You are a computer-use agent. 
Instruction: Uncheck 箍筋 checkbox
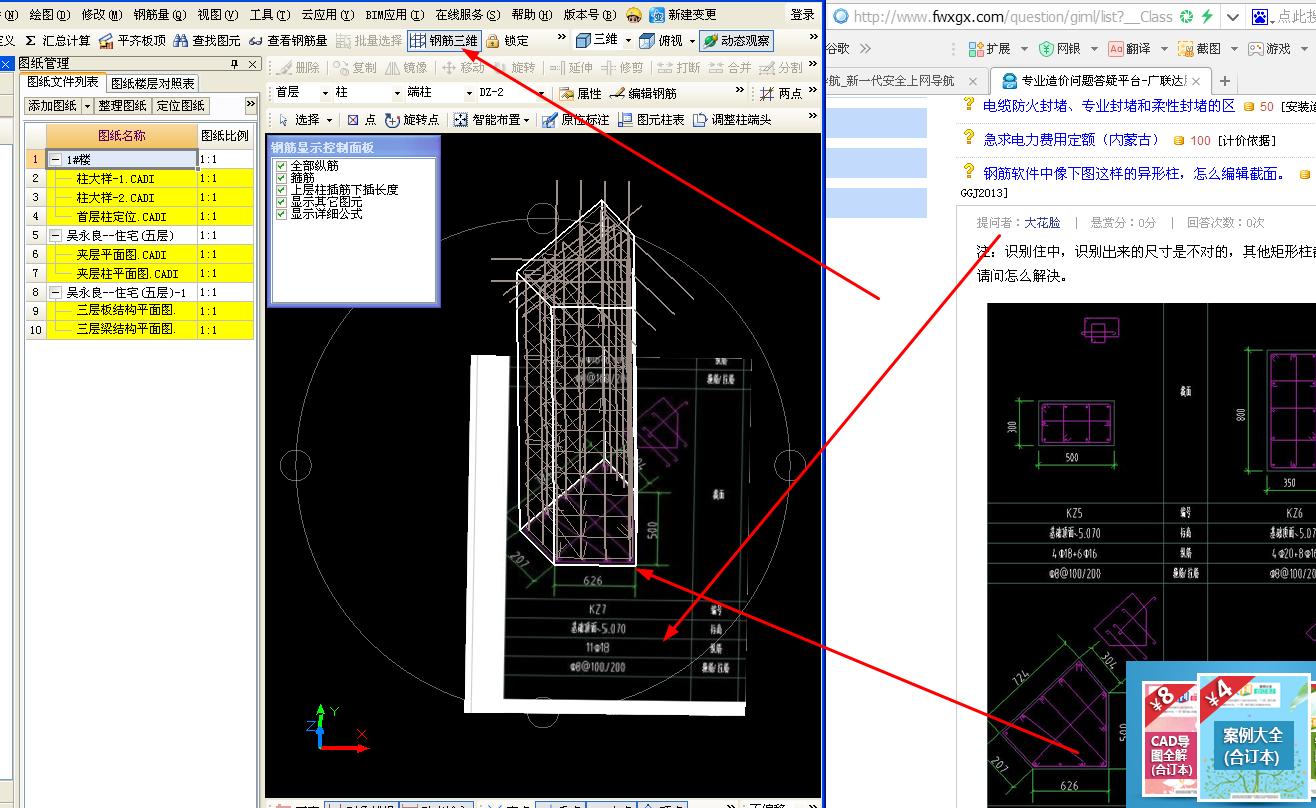[282, 177]
